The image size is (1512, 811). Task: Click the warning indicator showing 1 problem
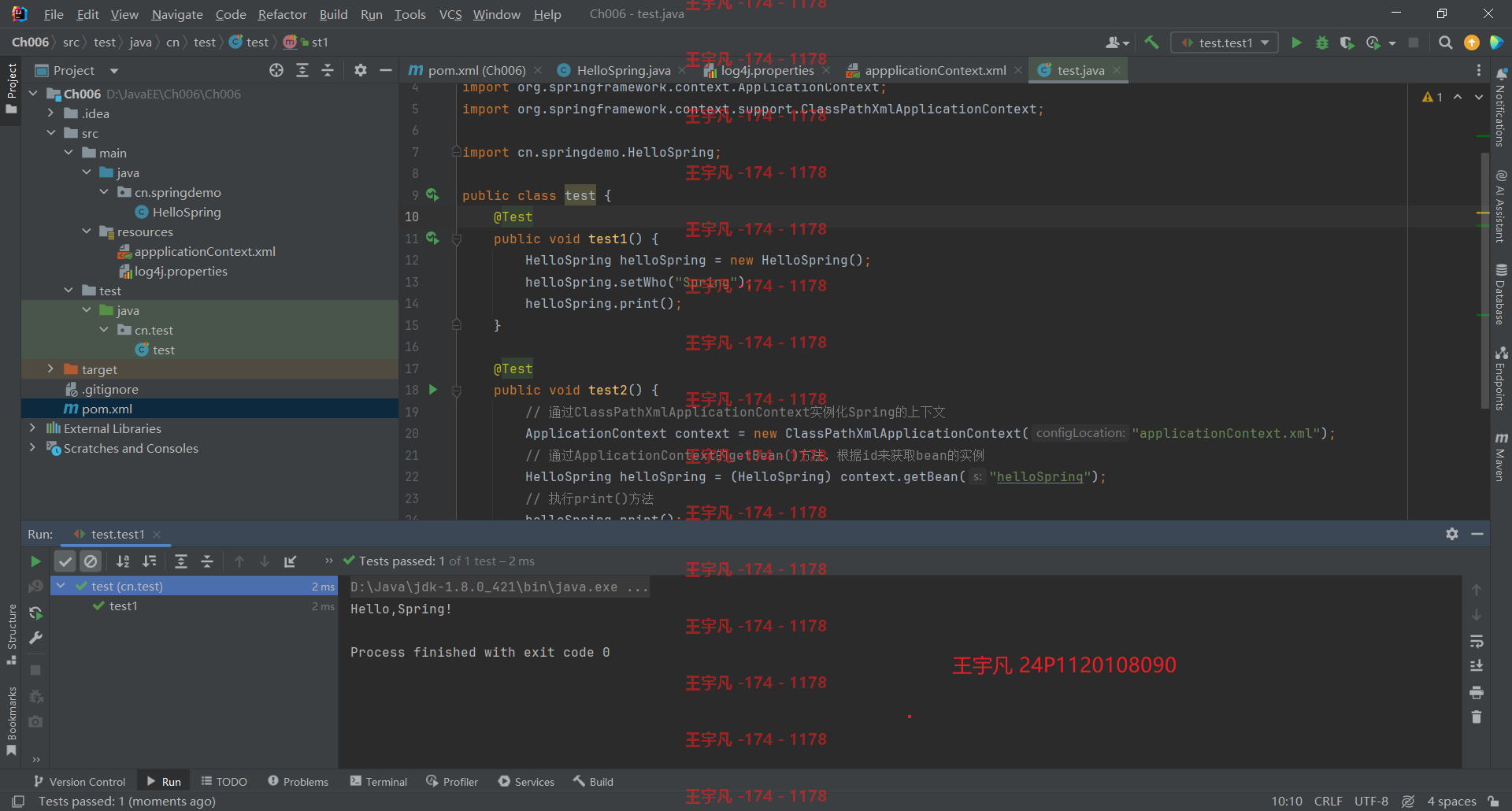(x=1432, y=97)
